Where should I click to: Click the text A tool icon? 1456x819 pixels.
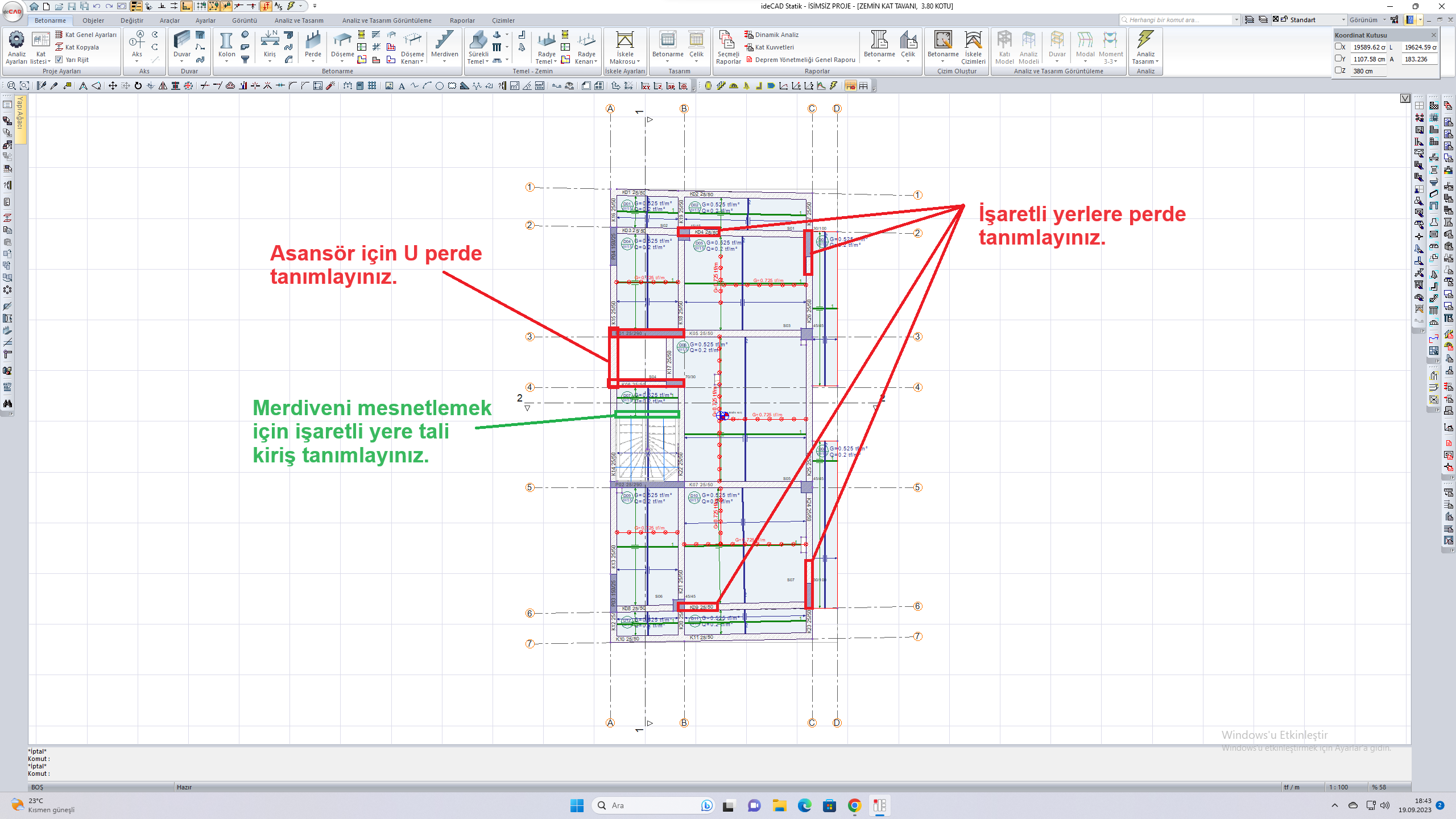tap(402, 86)
